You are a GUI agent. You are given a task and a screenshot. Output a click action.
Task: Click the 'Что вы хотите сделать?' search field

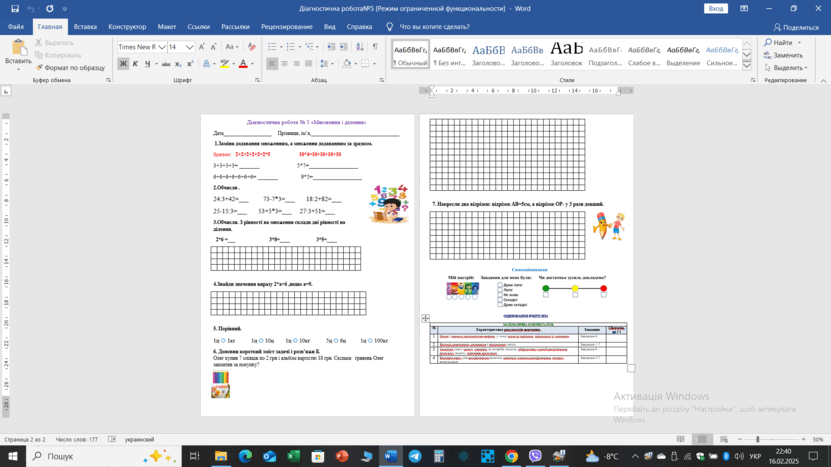click(x=434, y=27)
